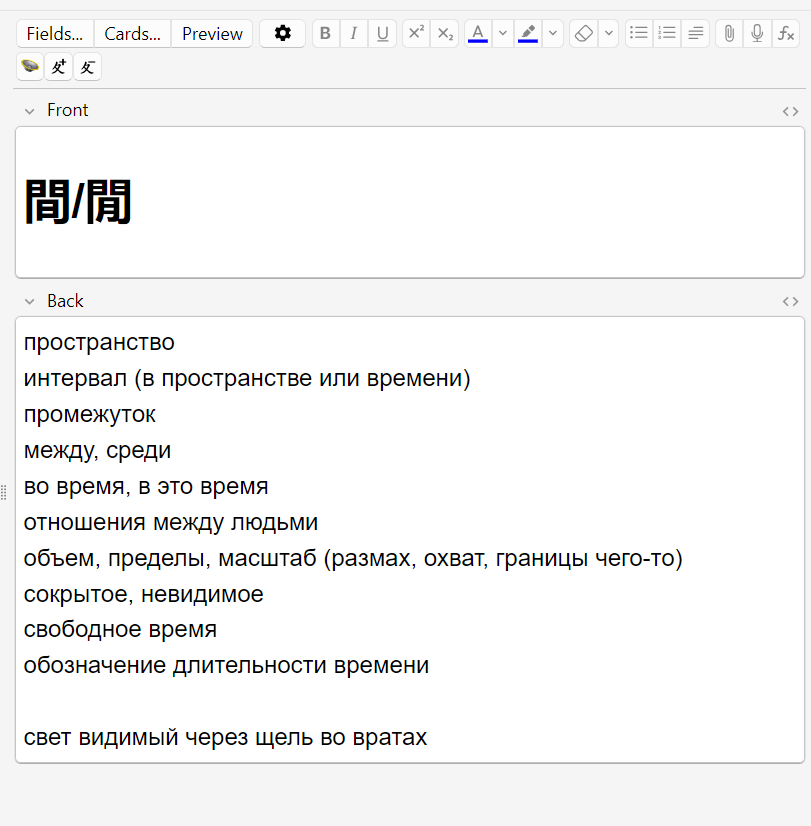Image resolution: width=811 pixels, height=826 pixels.
Task: Apply subscript formatting
Action: [x=445, y=34]
